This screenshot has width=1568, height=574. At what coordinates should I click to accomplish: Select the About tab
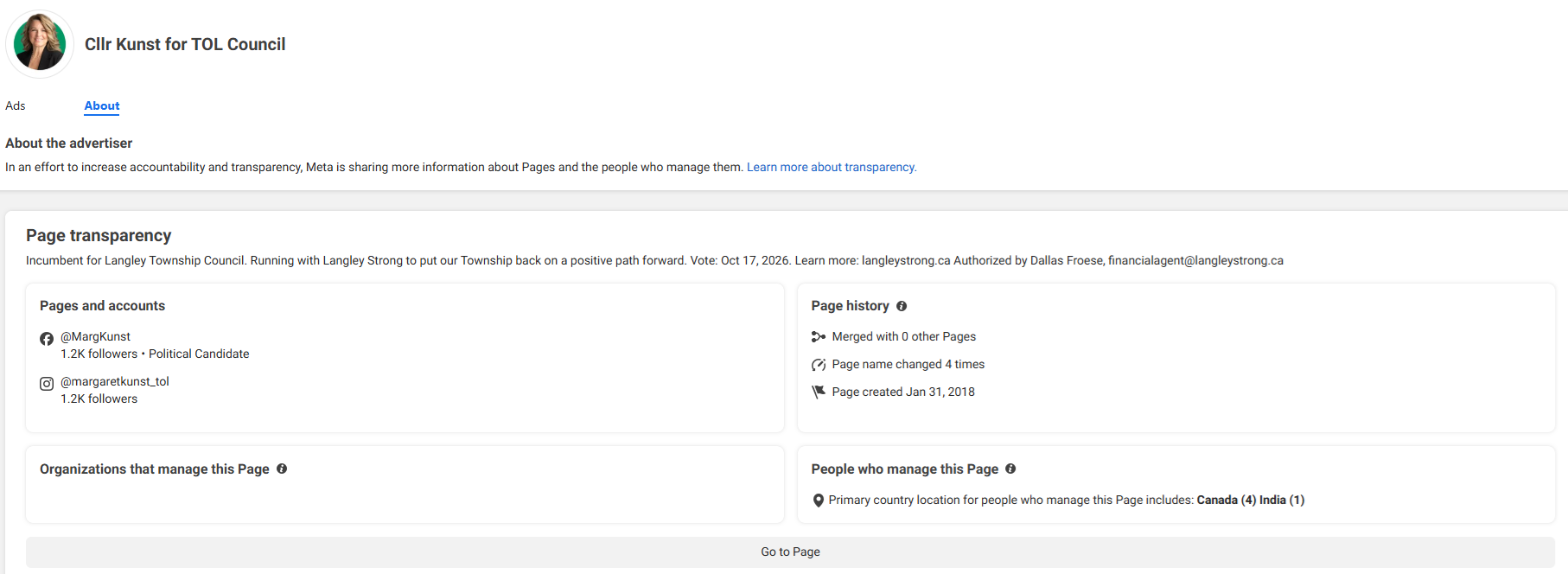[102, 105]
